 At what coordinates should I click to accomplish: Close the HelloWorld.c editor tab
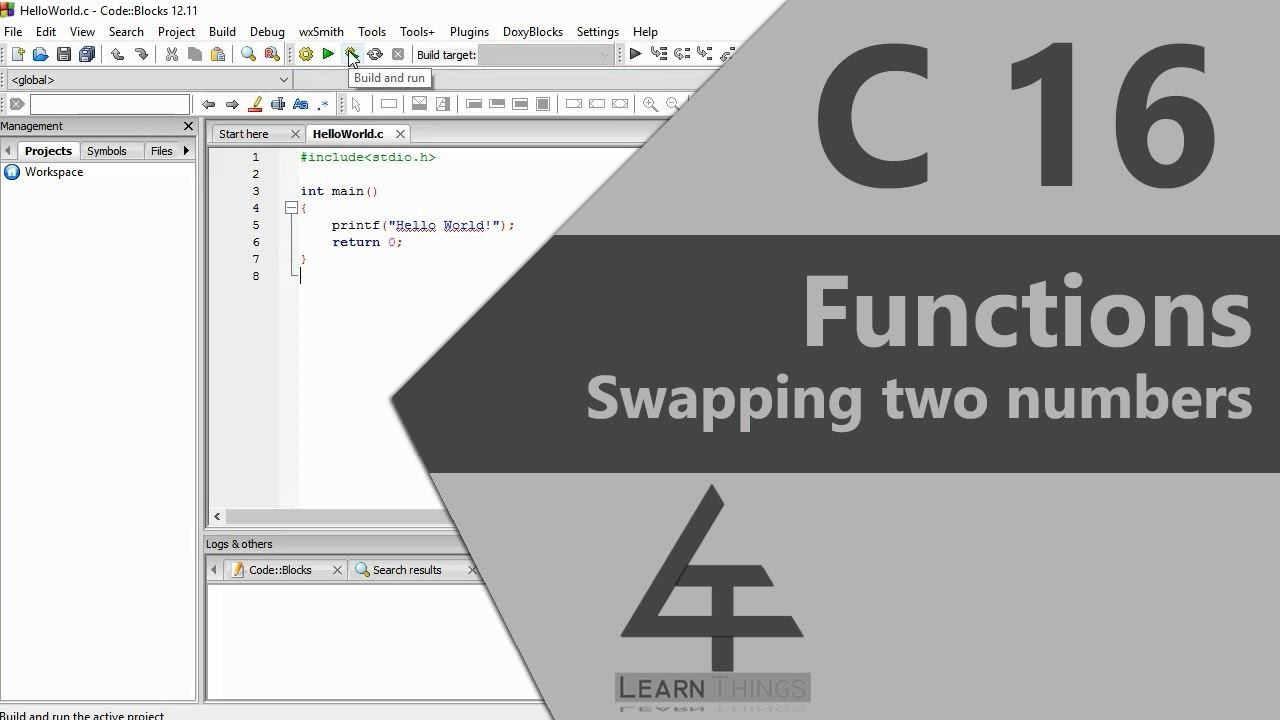point(400,134)
